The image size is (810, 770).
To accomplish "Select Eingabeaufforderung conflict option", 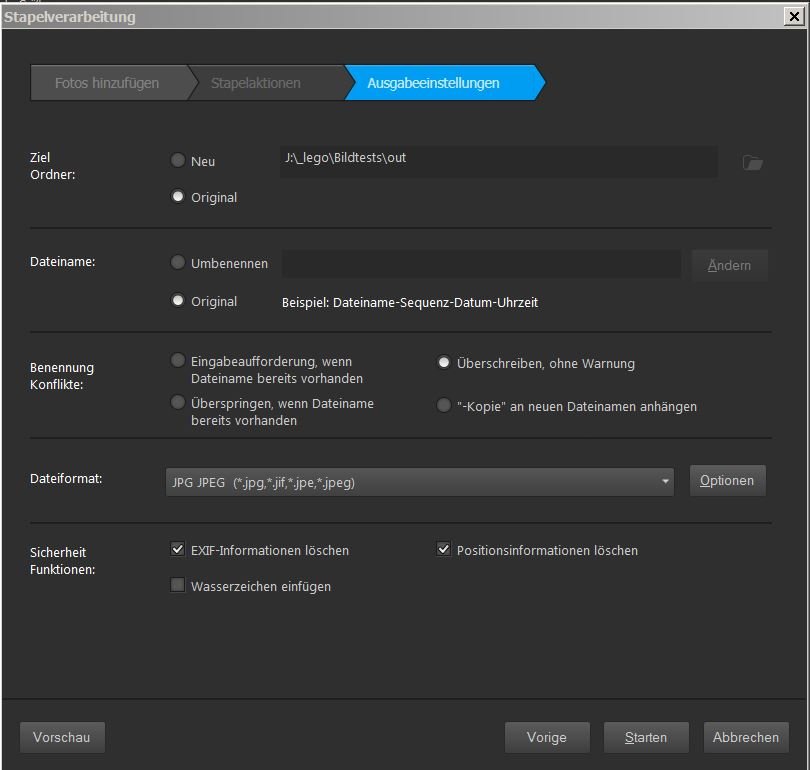I will click(x=178, y=361).
